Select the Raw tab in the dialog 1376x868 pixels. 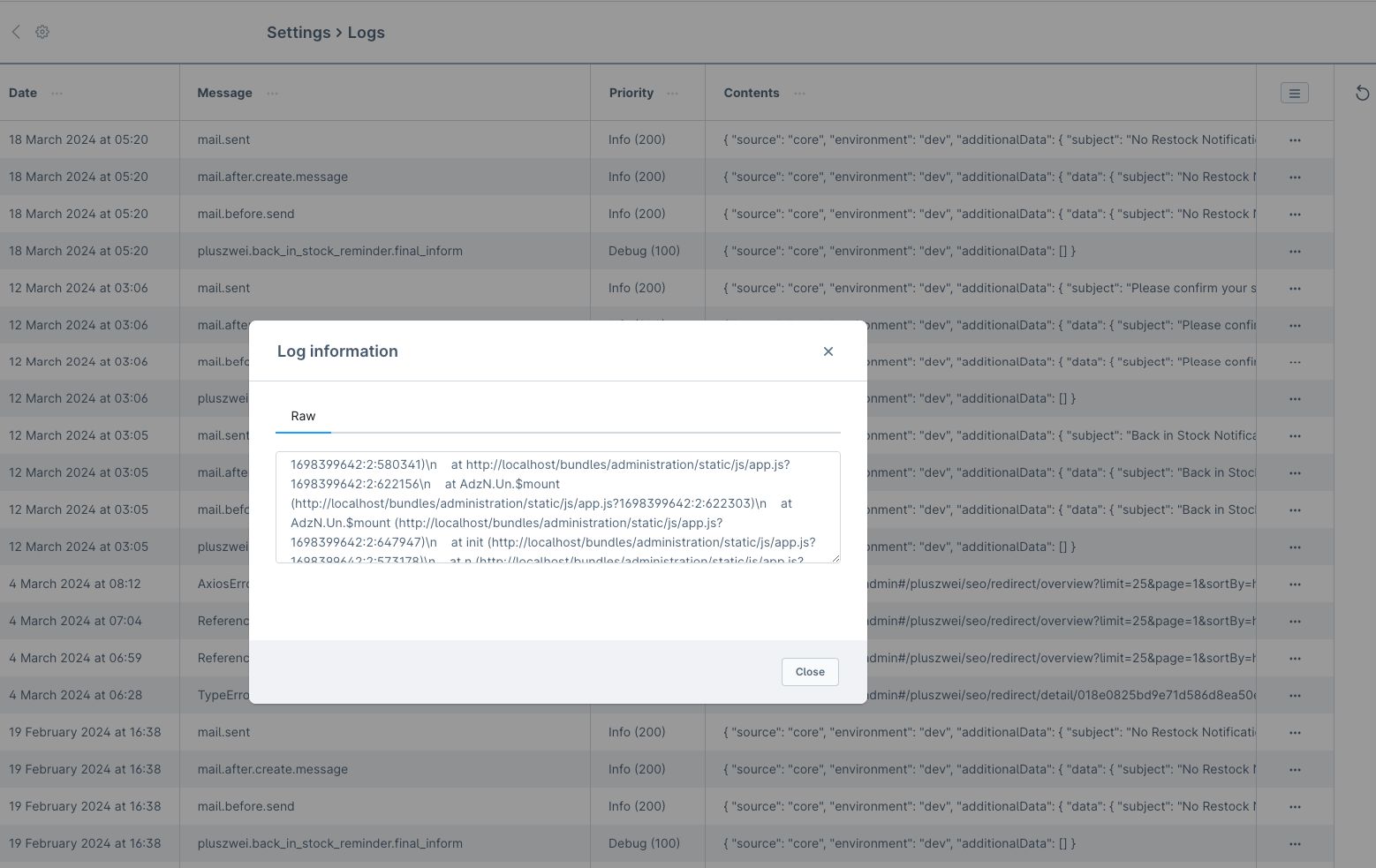[x=303, y=416]
